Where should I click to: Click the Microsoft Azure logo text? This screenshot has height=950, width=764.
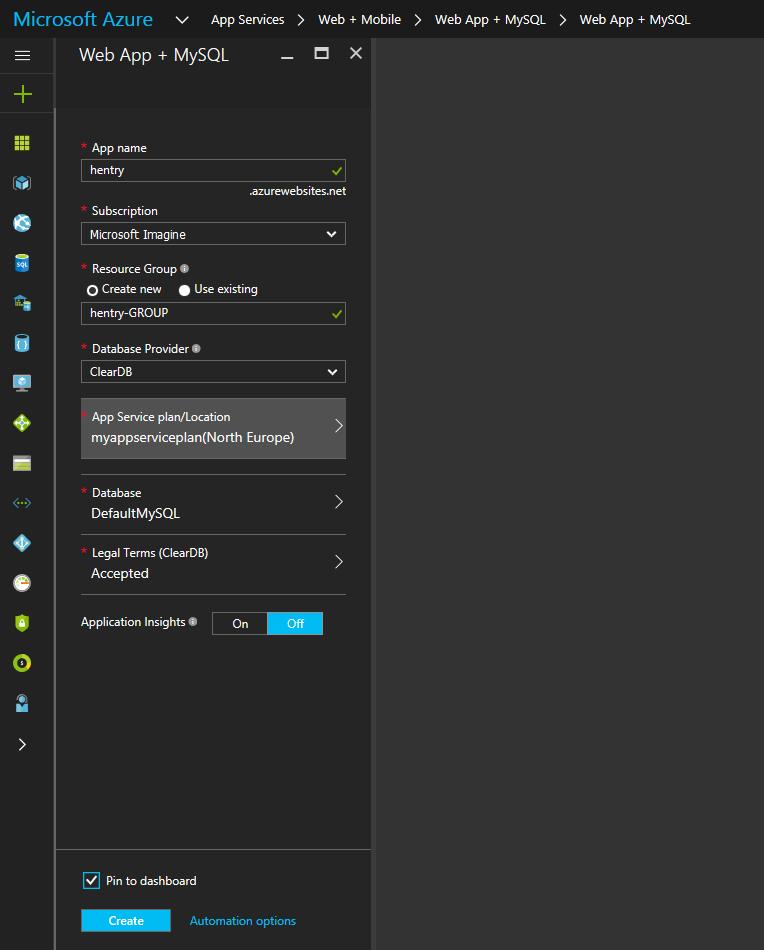(x=83, y=19)
